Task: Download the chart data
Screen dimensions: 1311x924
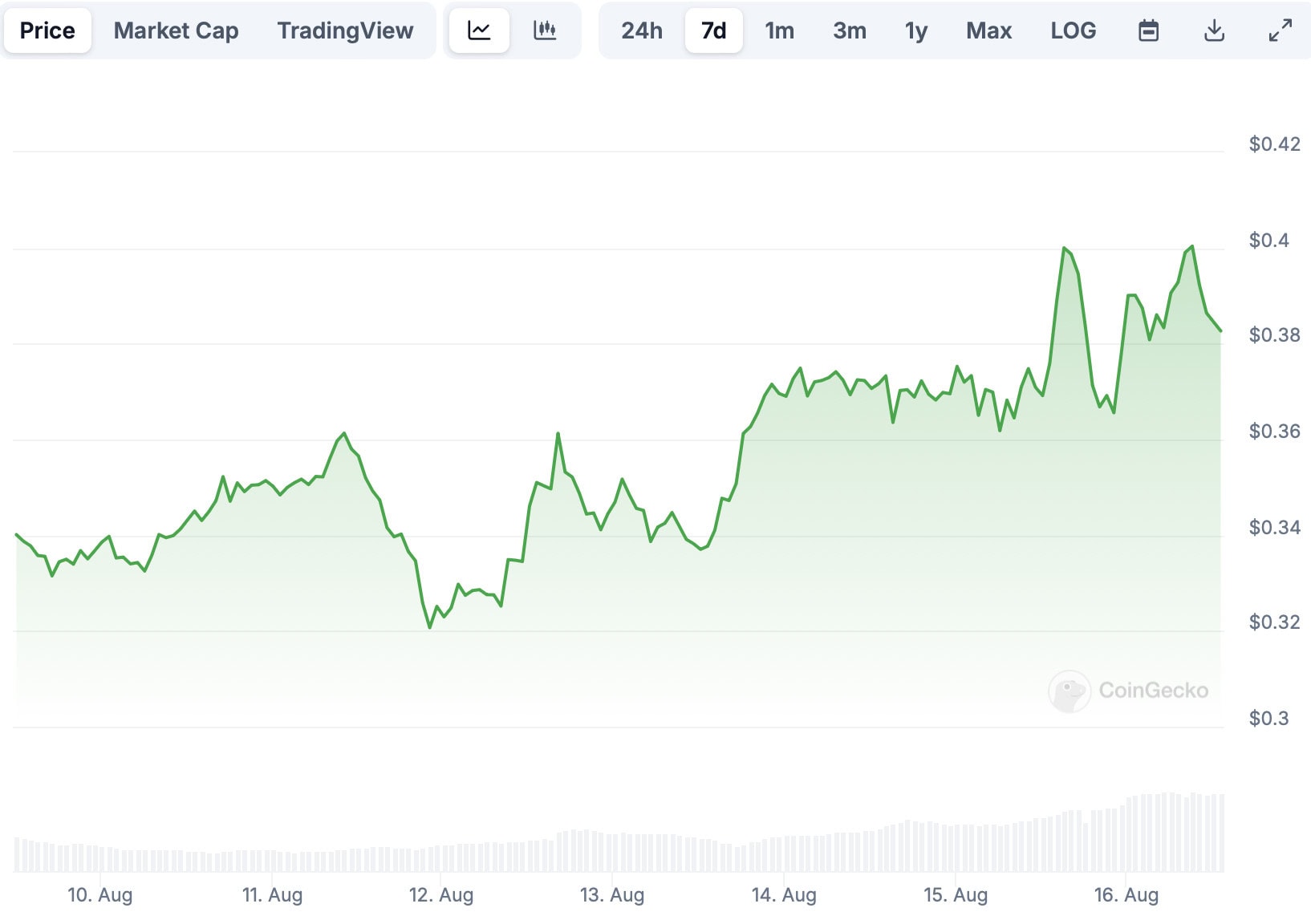Action: tap(1215, 30)
